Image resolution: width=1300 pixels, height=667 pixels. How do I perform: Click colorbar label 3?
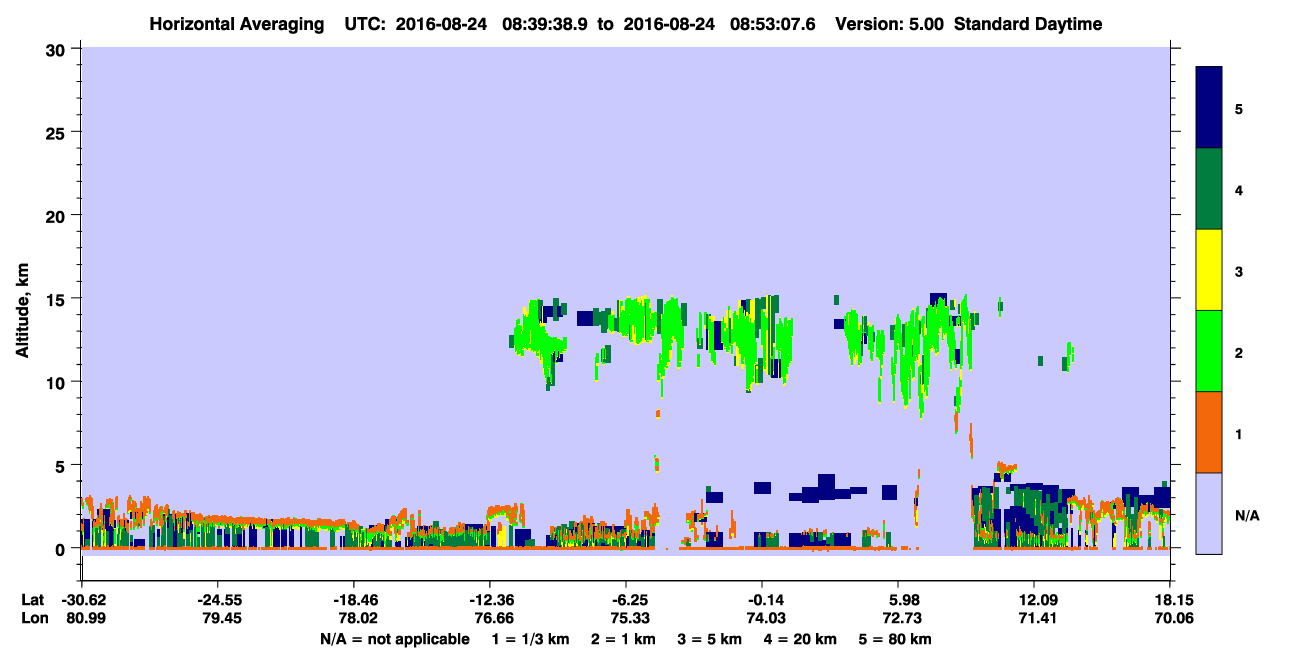pyautogui.click(x=1239, y=271)
